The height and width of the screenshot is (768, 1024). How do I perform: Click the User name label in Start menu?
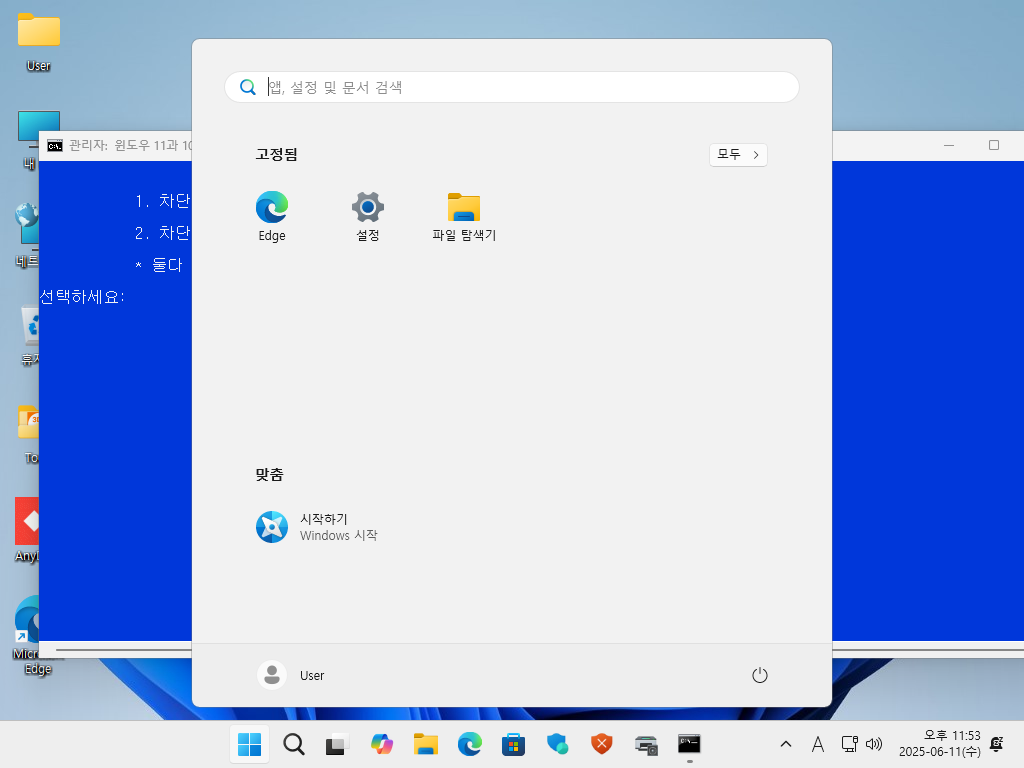[312, 675]
